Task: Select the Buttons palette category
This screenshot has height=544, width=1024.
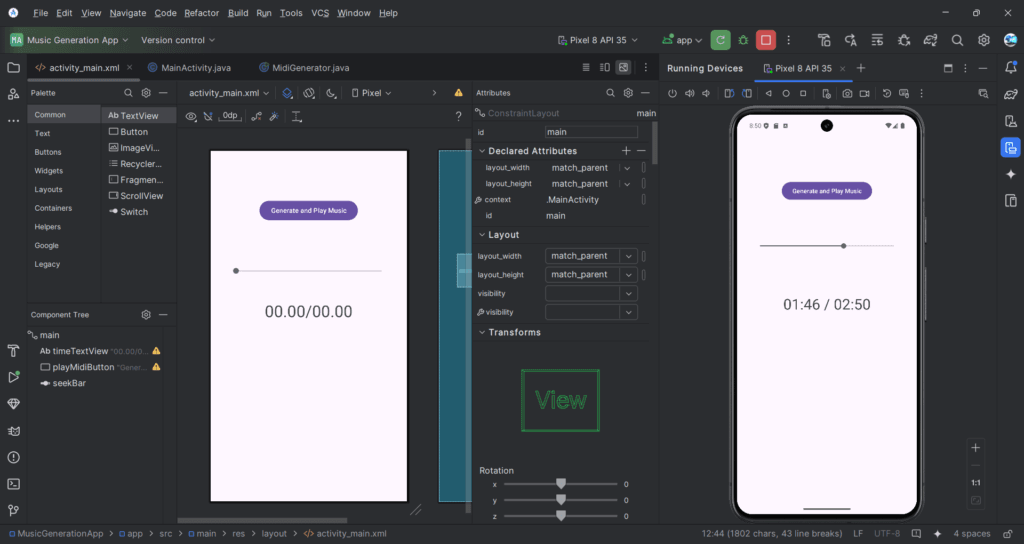Action: 48,152
